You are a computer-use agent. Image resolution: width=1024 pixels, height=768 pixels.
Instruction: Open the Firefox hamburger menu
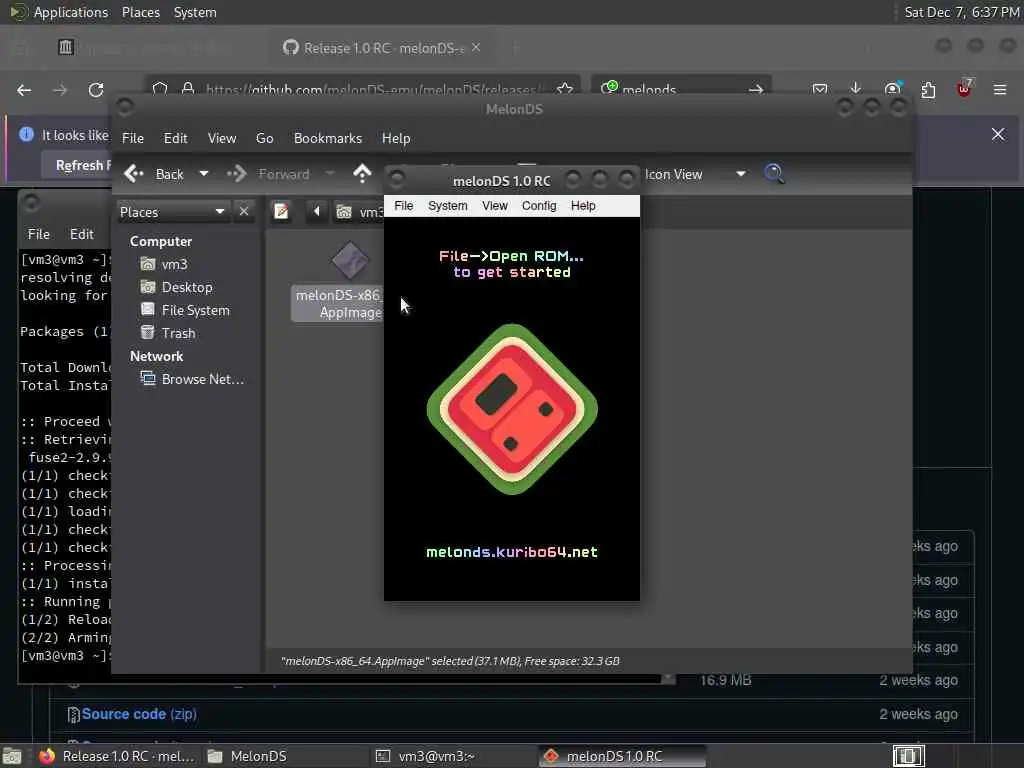coord(1000,89)
